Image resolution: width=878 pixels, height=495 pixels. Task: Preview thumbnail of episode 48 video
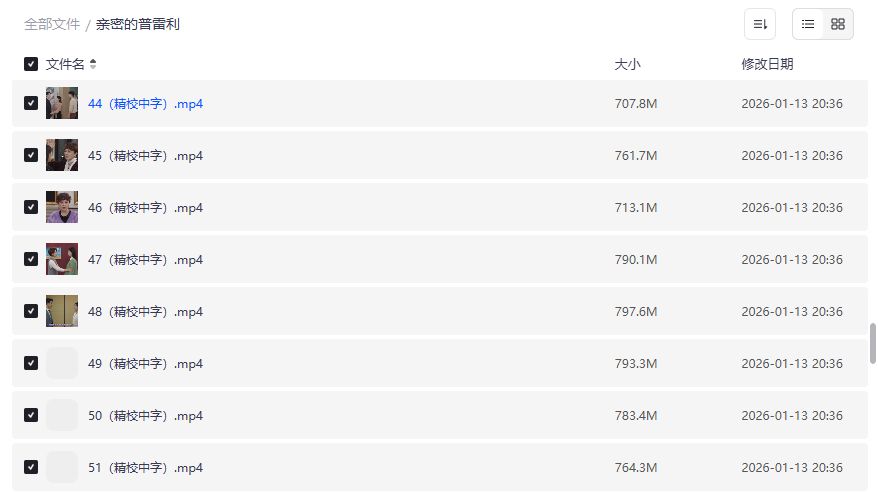coord(62,311)
